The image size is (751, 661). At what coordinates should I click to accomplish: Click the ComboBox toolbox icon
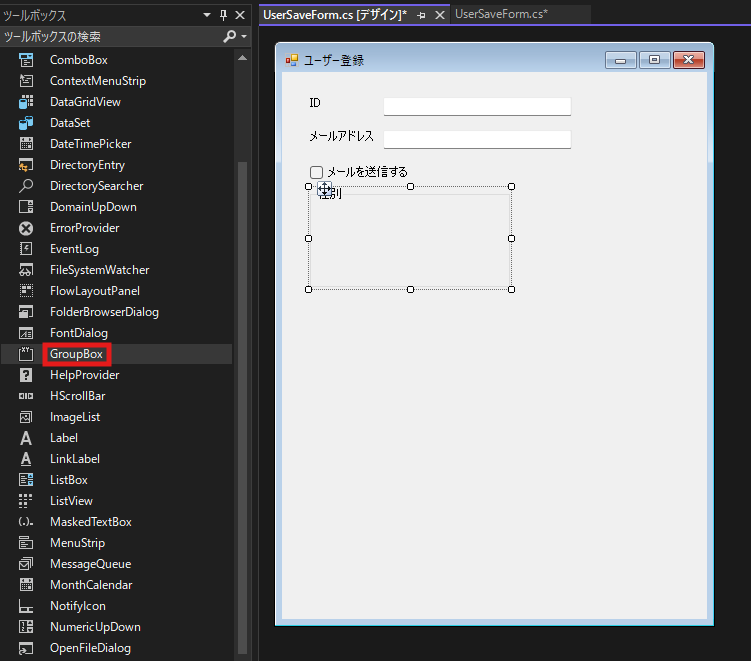pos(26,60)
